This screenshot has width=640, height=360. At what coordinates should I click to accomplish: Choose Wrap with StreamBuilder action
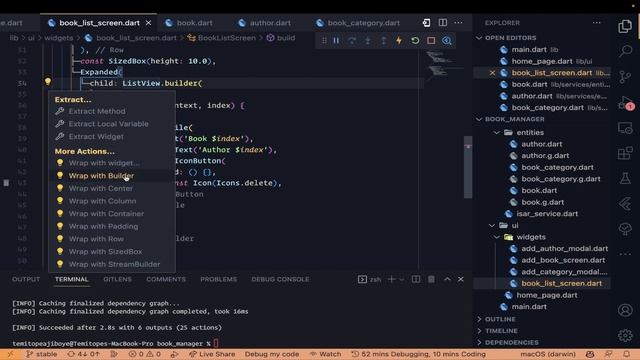(112, 264)
